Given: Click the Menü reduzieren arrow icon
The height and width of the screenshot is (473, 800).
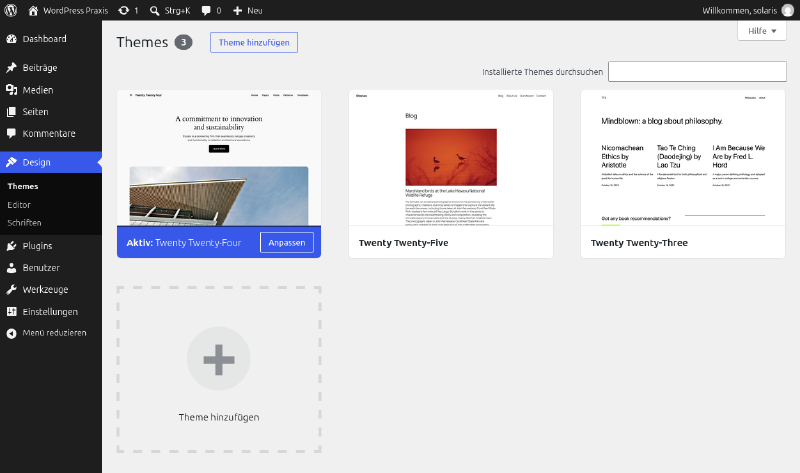Looking at the screenshot, I should coord(11,333).
